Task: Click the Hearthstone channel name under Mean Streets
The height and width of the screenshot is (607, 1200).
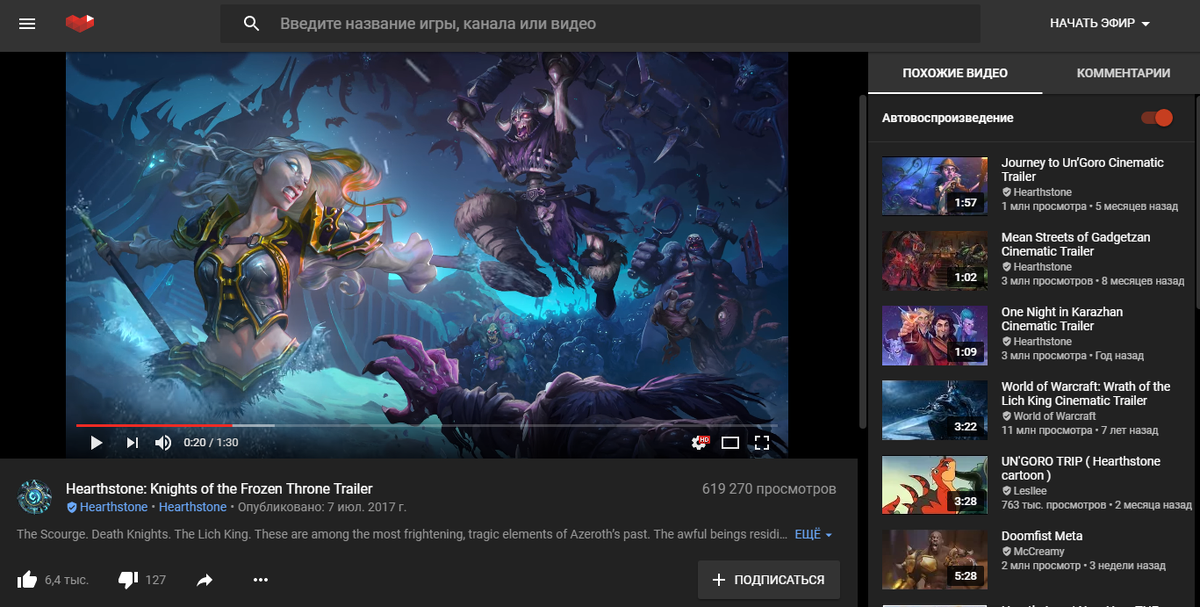Action: pos(1042,267)
